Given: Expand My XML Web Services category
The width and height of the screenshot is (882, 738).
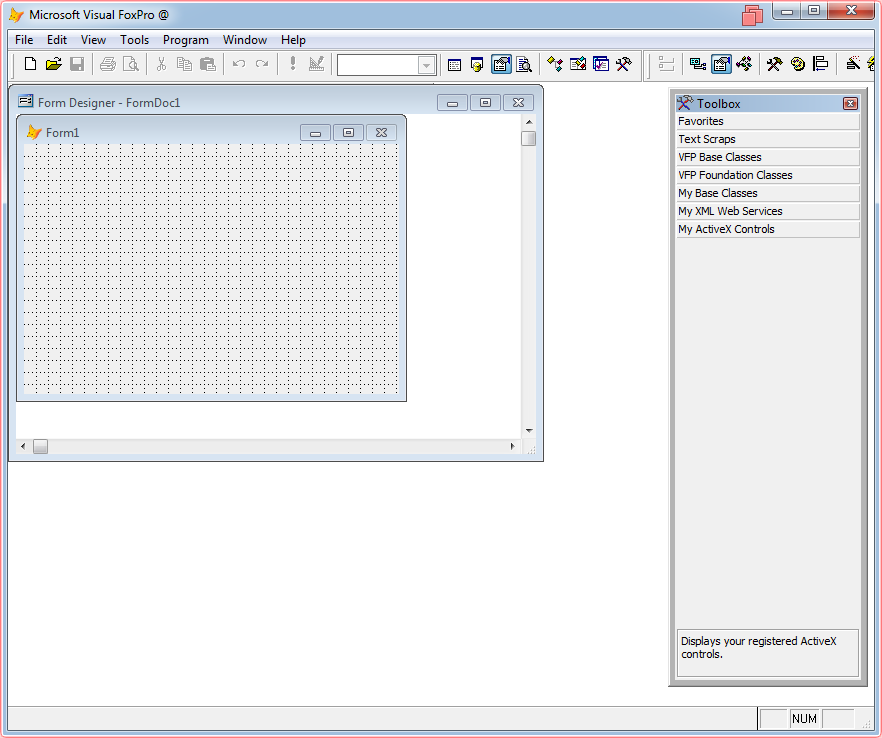Looking at the screenshot, I should (768, 212).
